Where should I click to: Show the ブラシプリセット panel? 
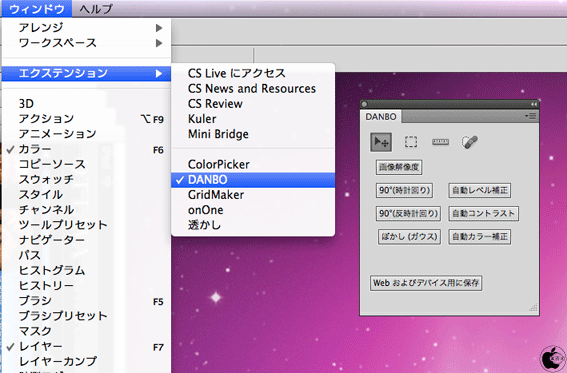(x=86, y=316)
